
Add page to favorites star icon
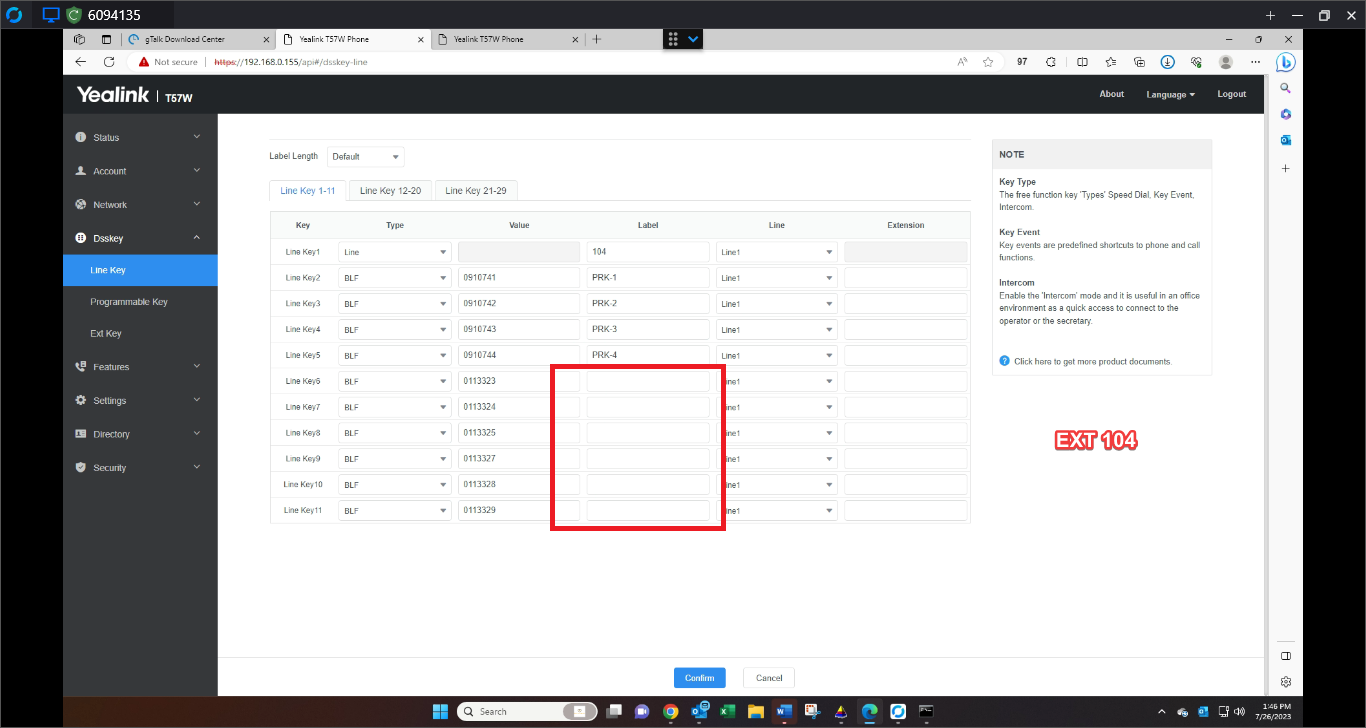[x=988, y=61]
